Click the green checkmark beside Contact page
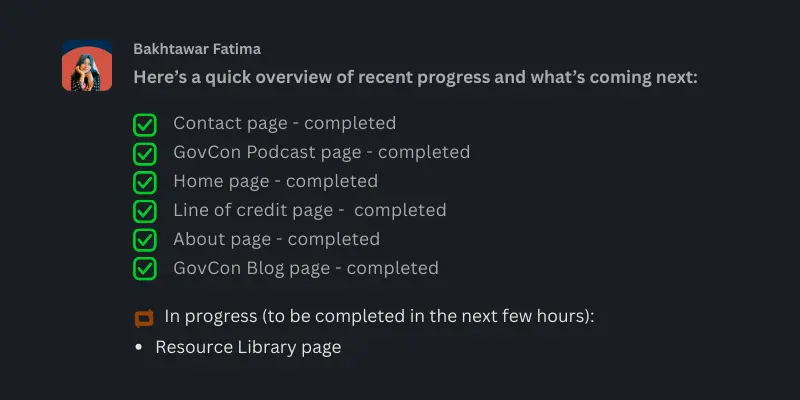This screenshot has width=800, height=400. [145, 125]
